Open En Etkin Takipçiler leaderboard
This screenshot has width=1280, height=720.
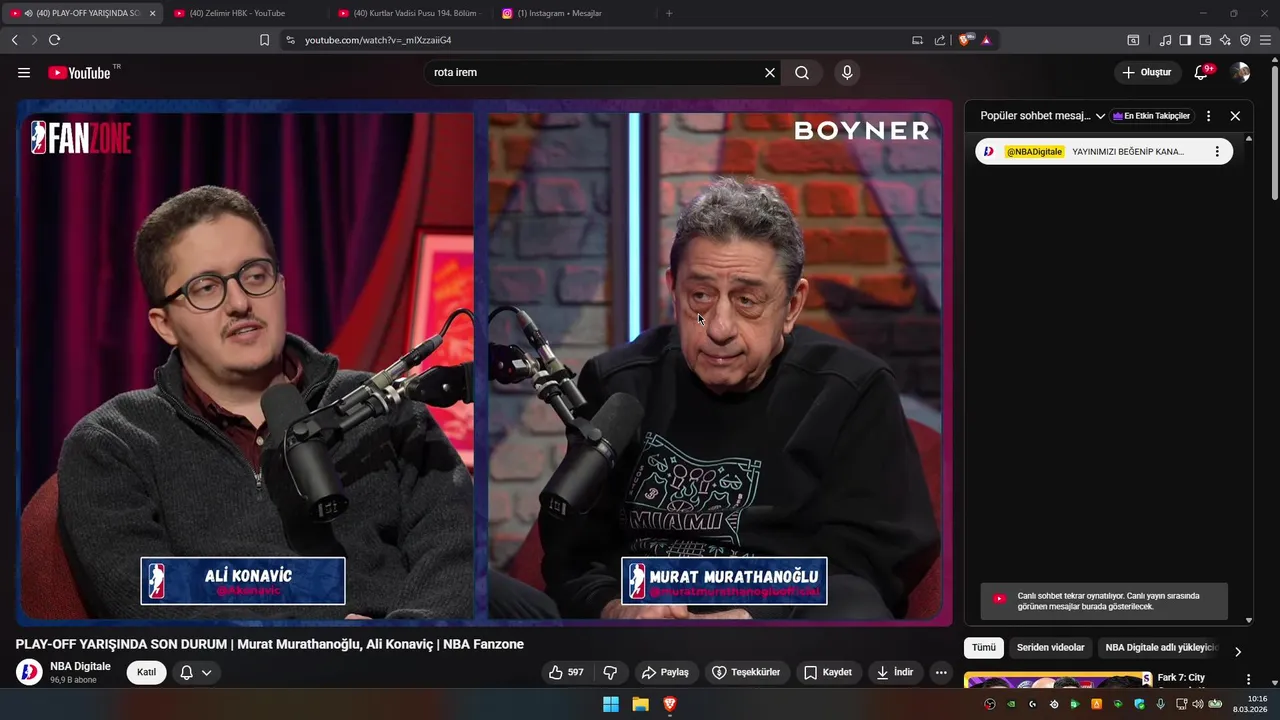click(x=1152, y=116)
